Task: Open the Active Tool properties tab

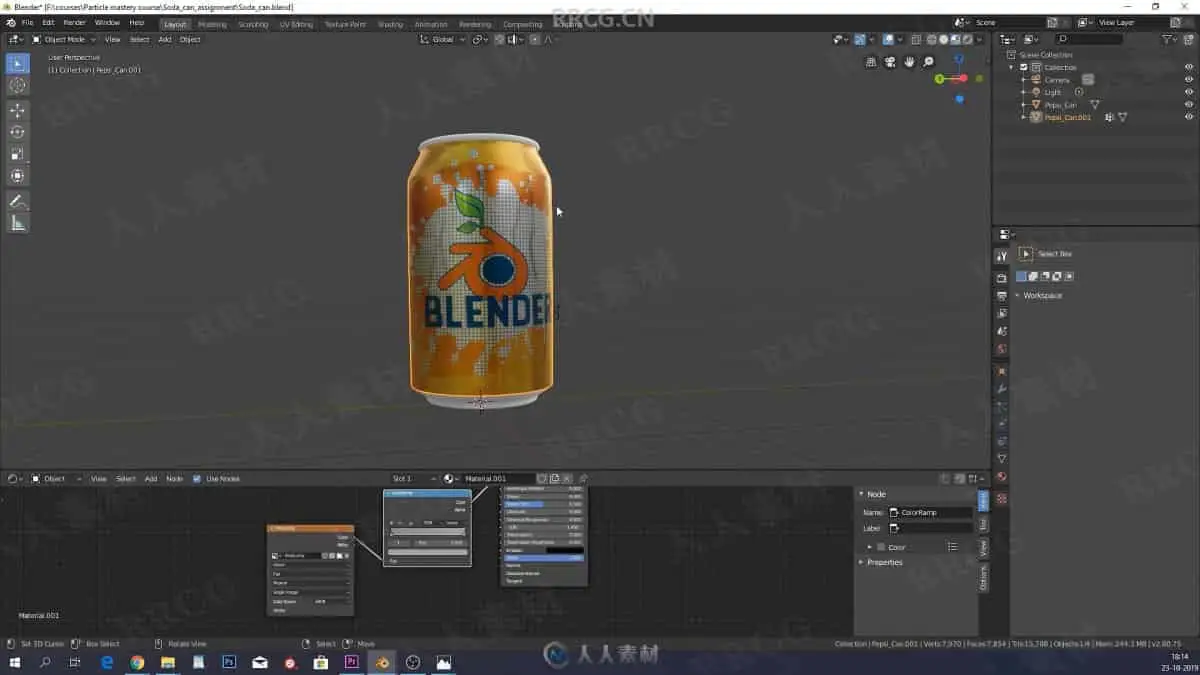Action: (1001, 257)
